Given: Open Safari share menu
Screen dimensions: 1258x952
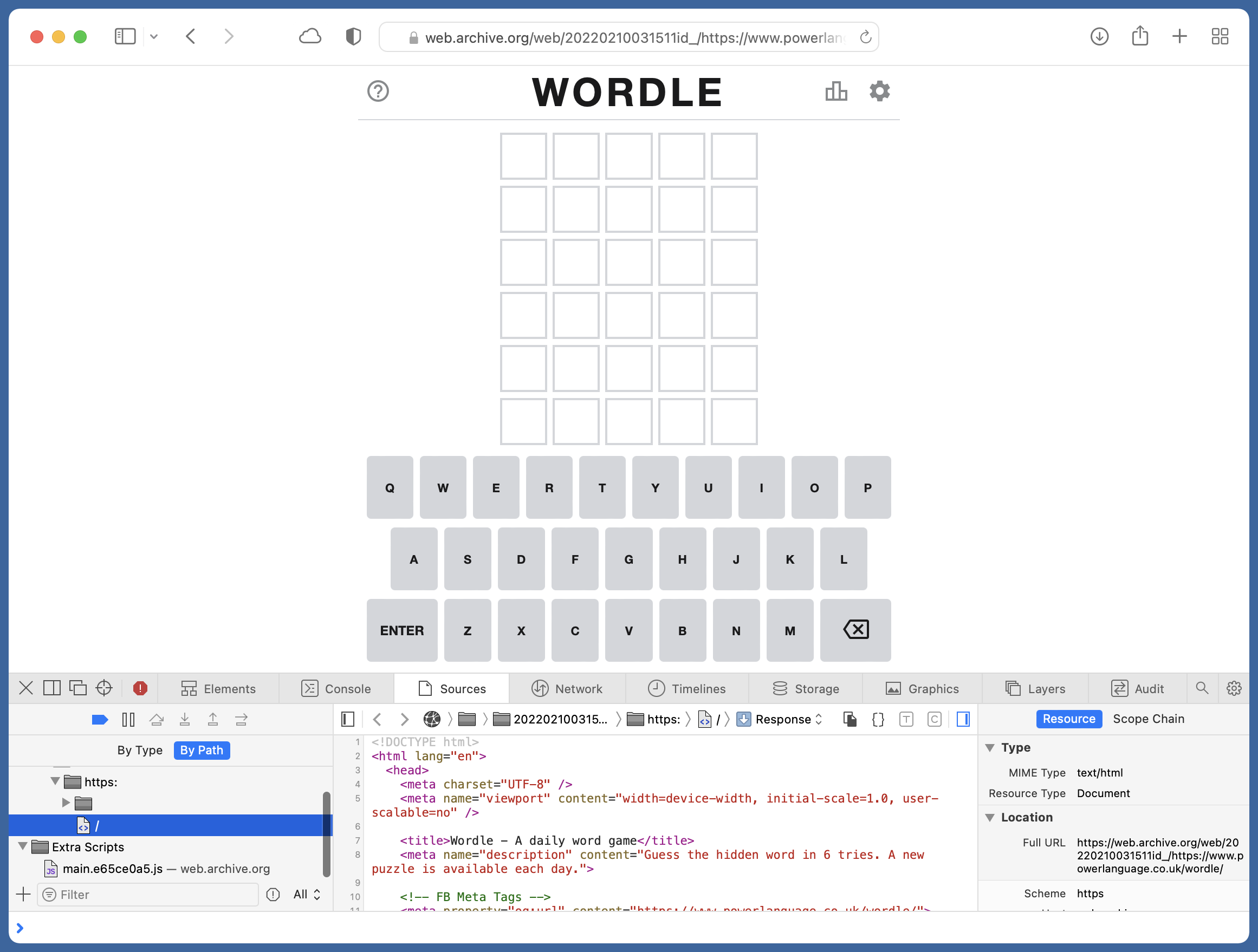Looking at the screenshot, I should click(x=1140, y=36).
